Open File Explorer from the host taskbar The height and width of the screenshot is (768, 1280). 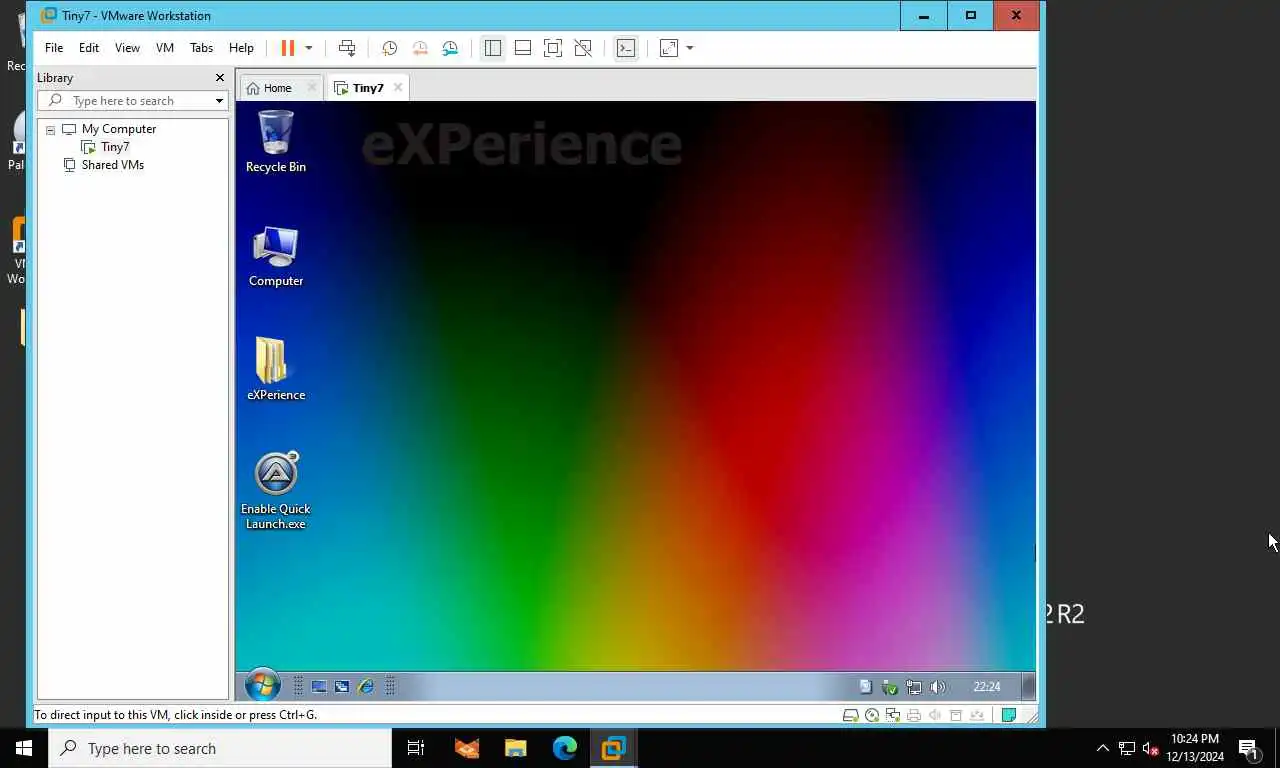(x=516, y=748)
